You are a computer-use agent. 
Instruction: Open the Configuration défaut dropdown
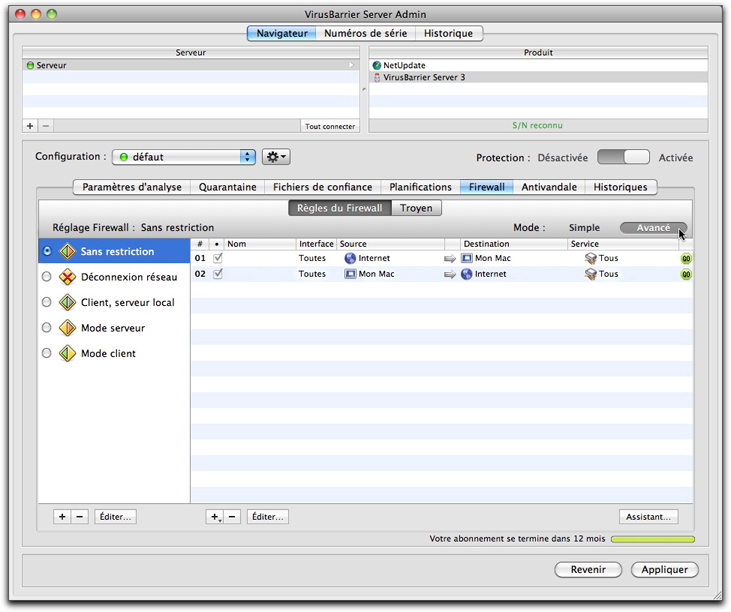tap(184, 157)
